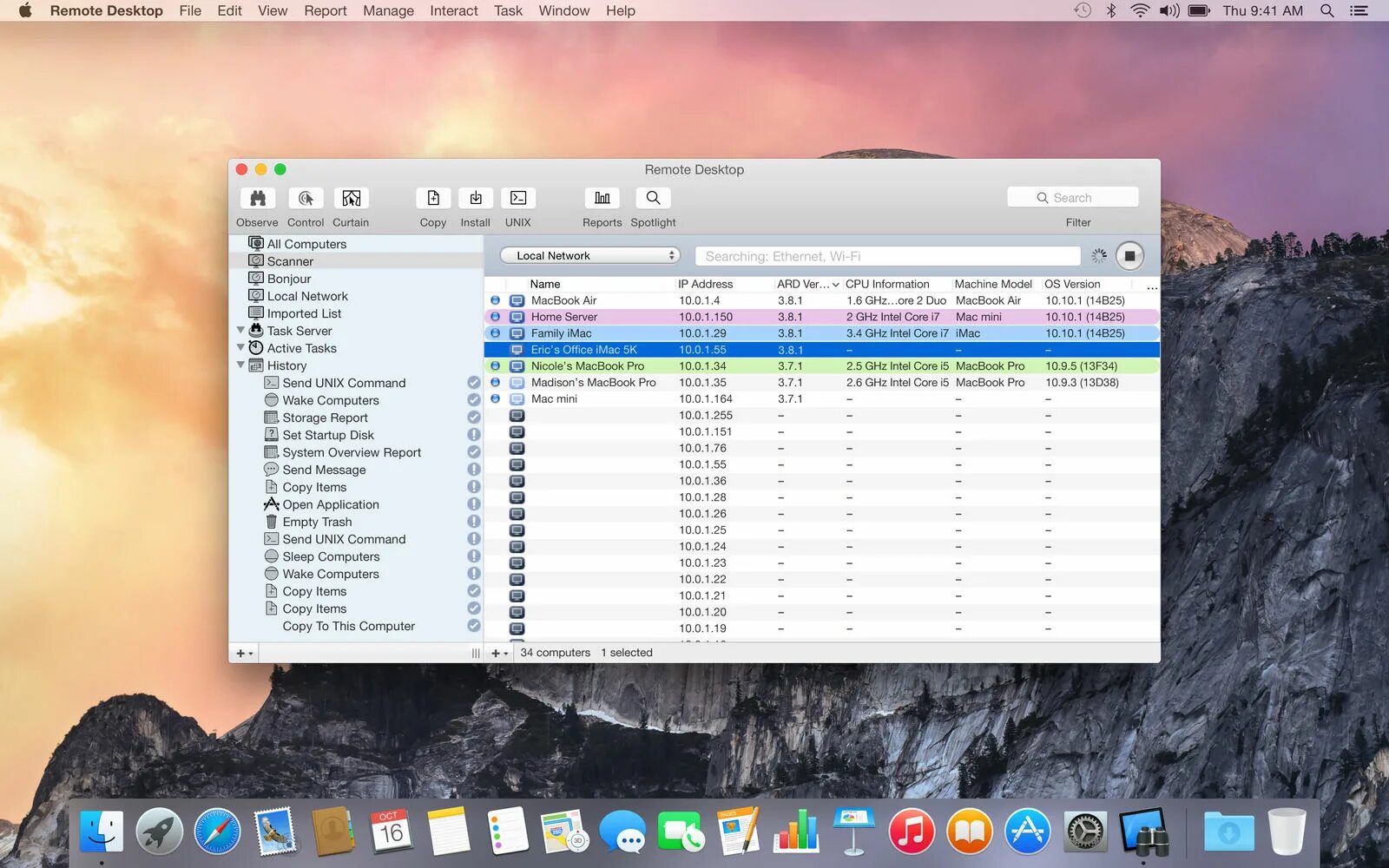1389x868 pixels.
Task: Select the Family iMac row
Action: (x=822, y=333)
